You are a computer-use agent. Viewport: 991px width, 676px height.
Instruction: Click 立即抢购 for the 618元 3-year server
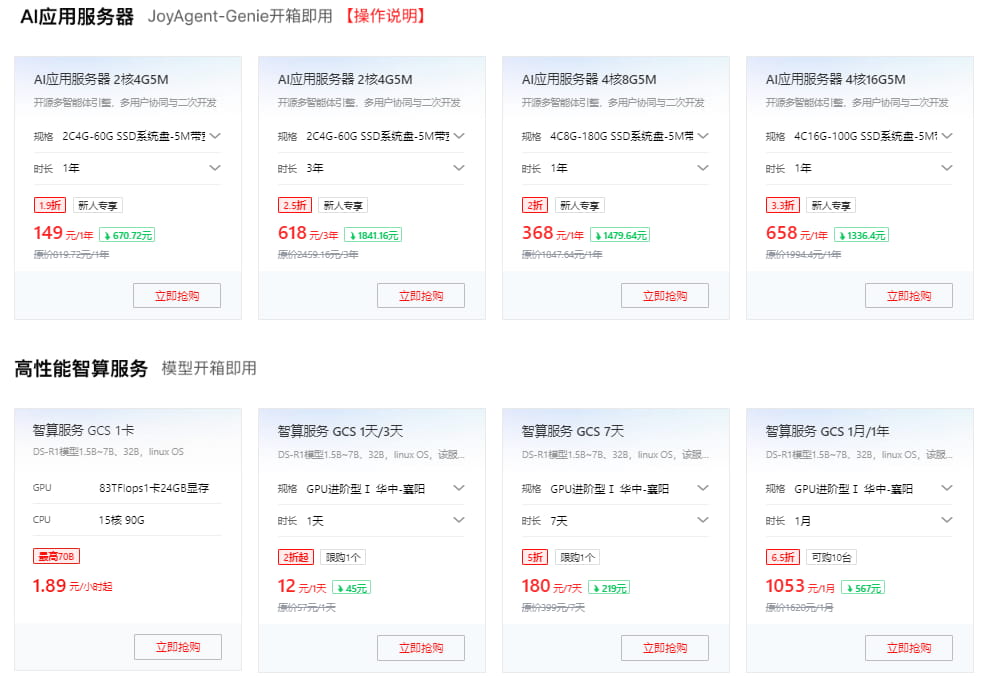(x=421, y=296)
